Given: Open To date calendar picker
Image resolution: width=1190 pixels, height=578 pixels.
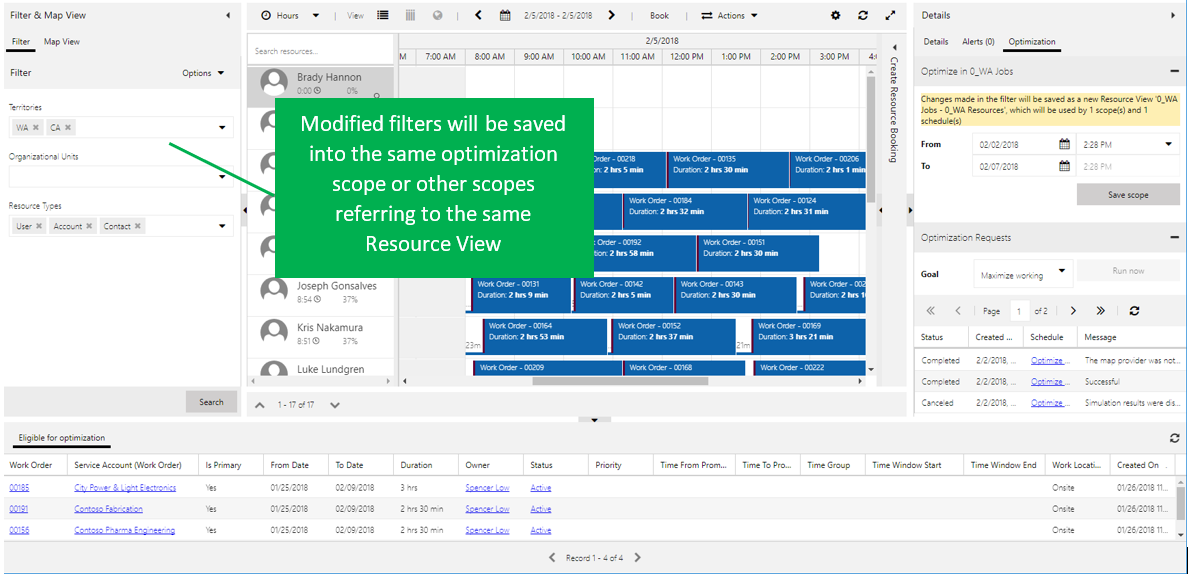Looking at the screenshot, I should pyautogui.click(x=1064, y=166).
